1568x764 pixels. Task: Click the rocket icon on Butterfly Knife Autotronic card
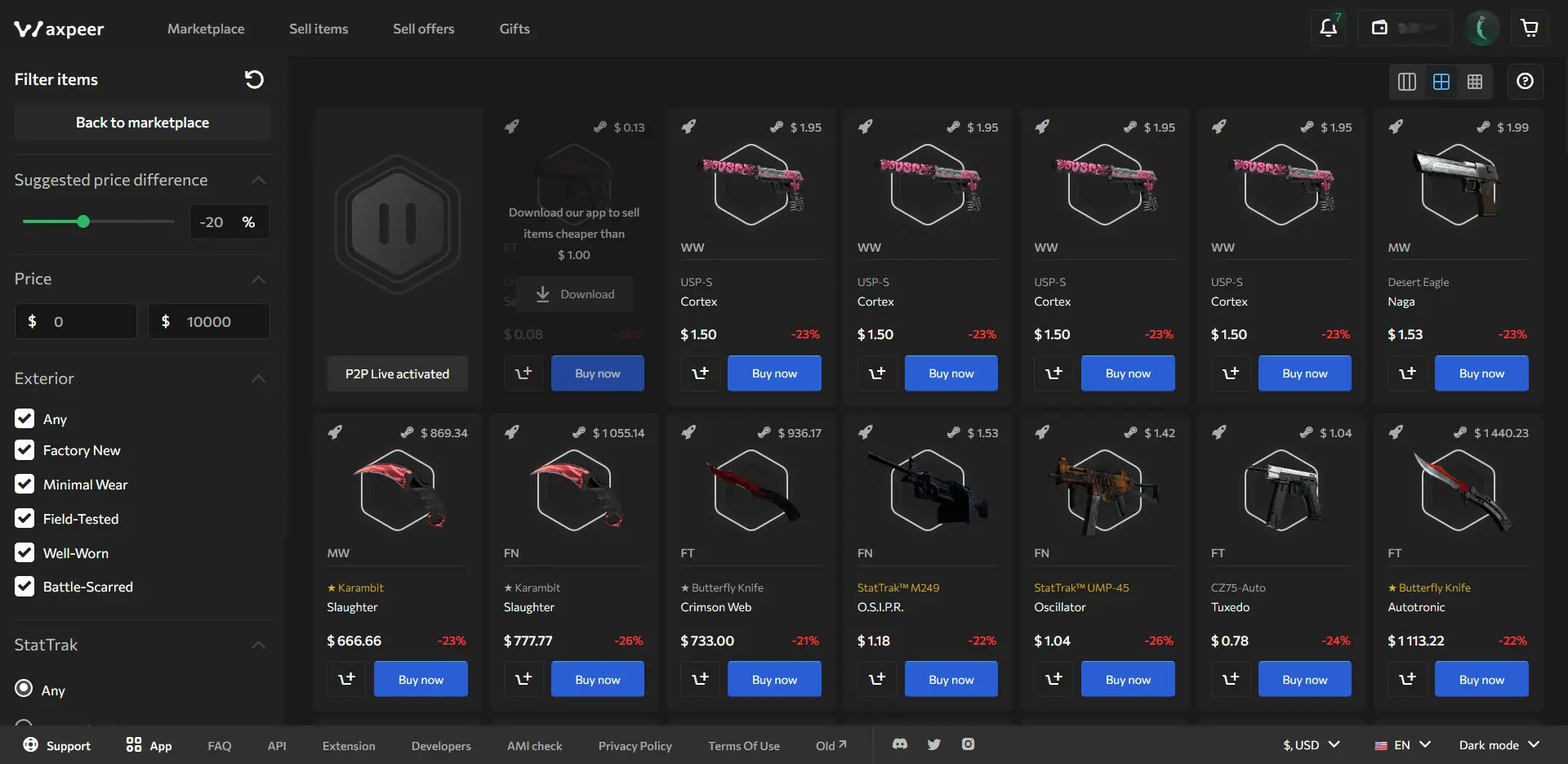coord(1396,432)
